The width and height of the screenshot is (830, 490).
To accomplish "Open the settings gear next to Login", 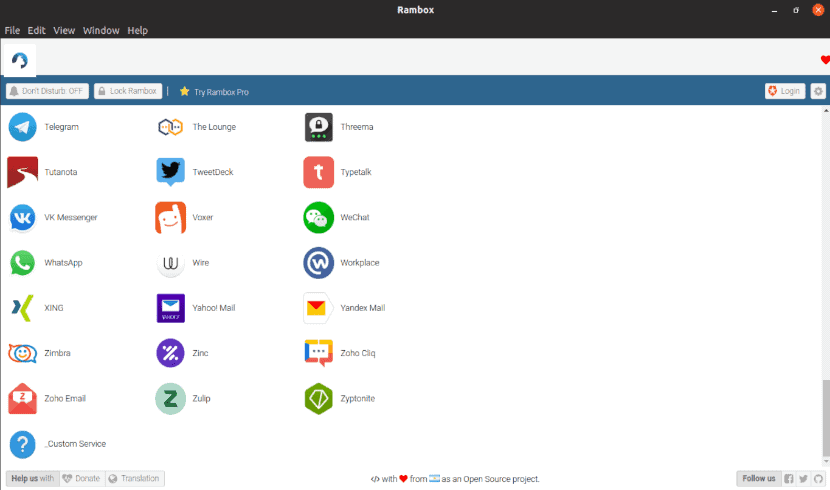I will [x=818, y=91].
